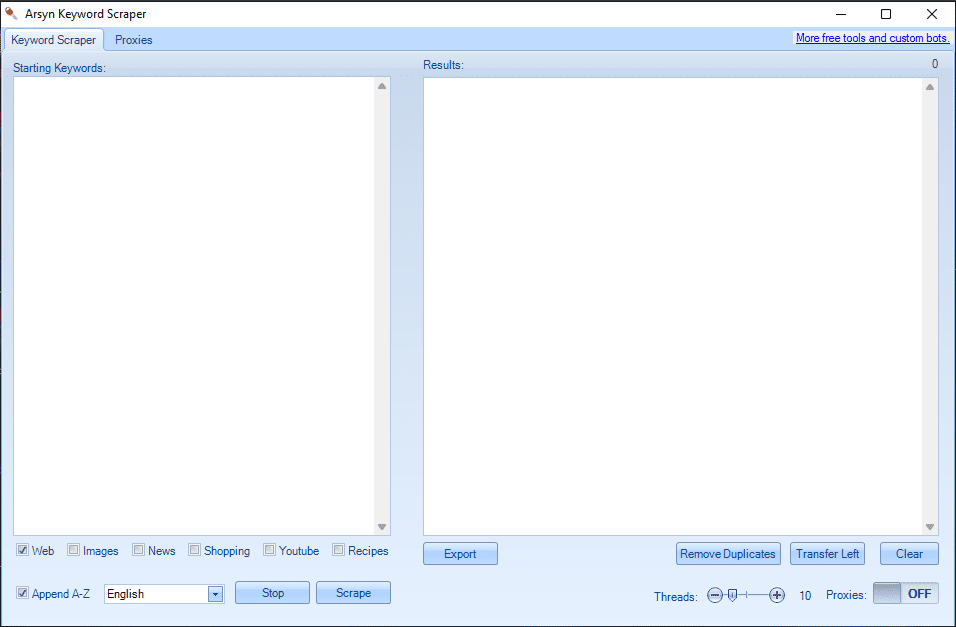
Task: Check the Shopping option
Action: [194, 550]
